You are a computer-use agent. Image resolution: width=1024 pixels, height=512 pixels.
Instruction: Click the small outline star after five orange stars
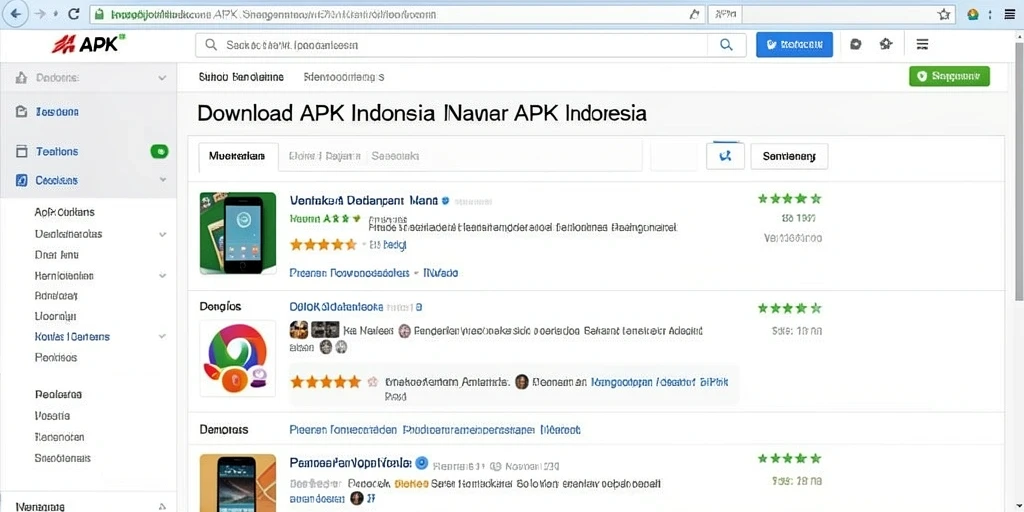(x=372, y=382)
